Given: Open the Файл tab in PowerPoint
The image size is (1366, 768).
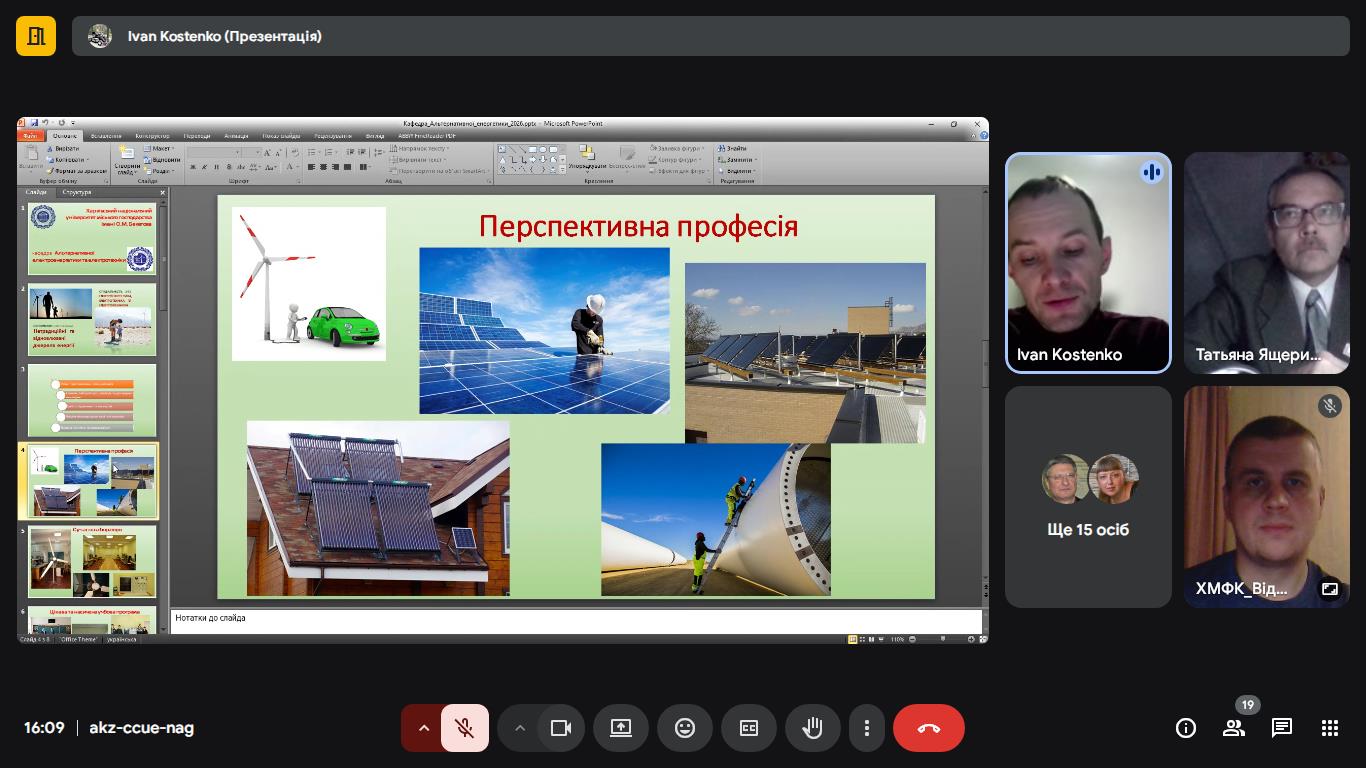Looking at the screenshot, I should point(31,136).
